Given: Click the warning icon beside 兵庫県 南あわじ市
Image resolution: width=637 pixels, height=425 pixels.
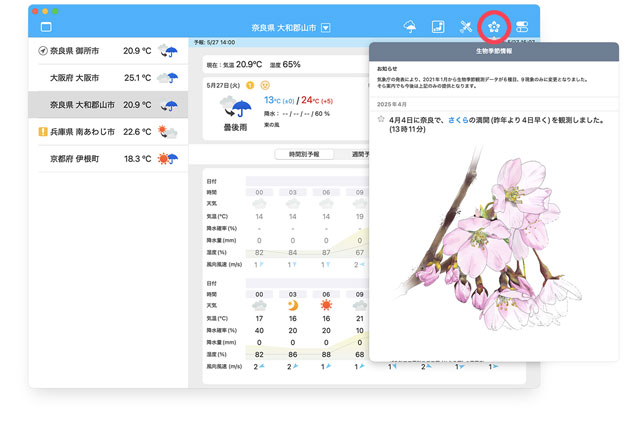Looking at the screenshot, I should [x=41, y=132].
